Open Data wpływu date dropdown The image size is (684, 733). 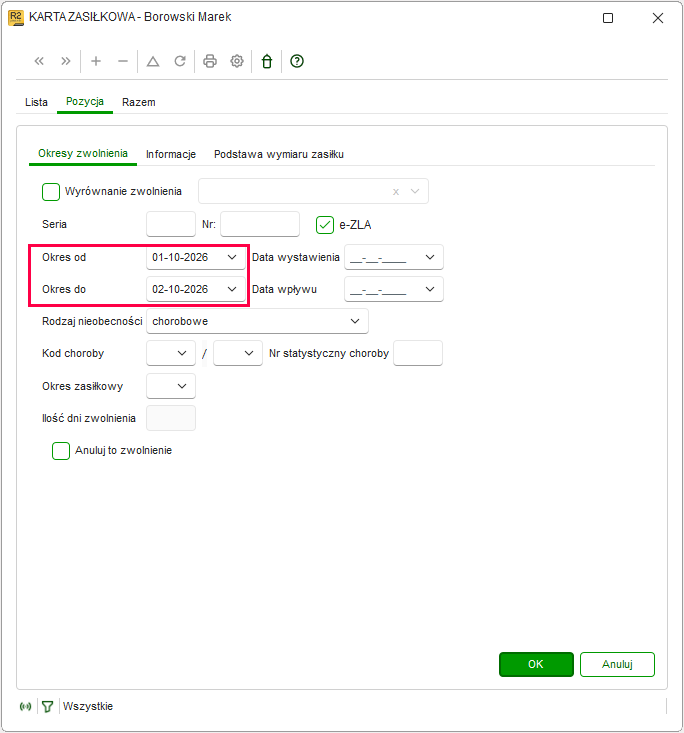click(430, 289)
